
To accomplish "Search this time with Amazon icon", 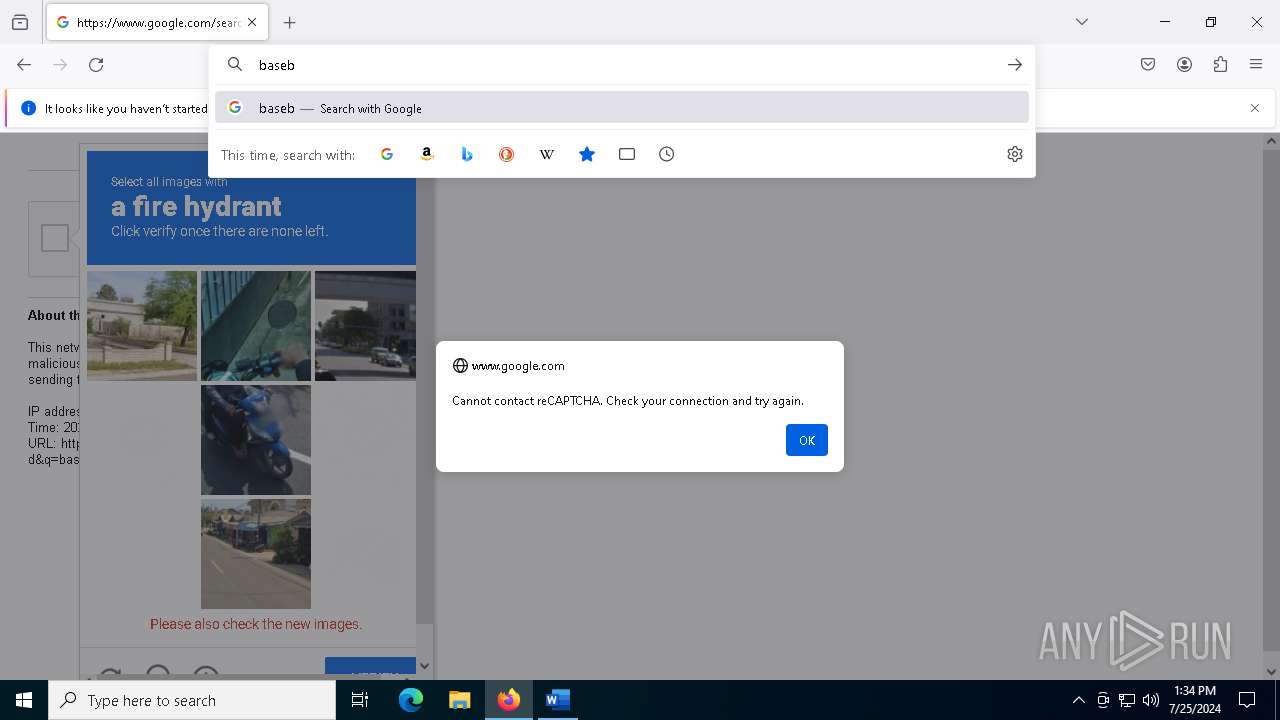I will click(x=427, y=154).
